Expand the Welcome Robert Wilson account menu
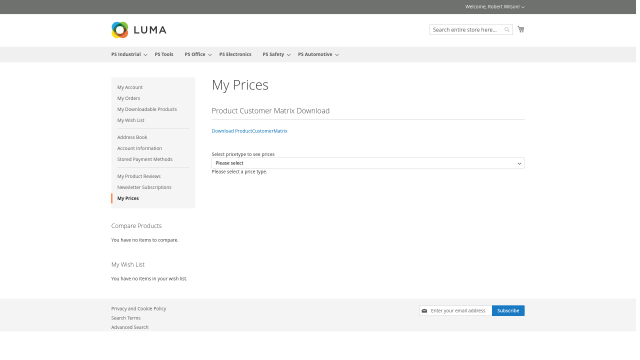The height and width of the screenshot is (360, 640). tap(495, 7)
